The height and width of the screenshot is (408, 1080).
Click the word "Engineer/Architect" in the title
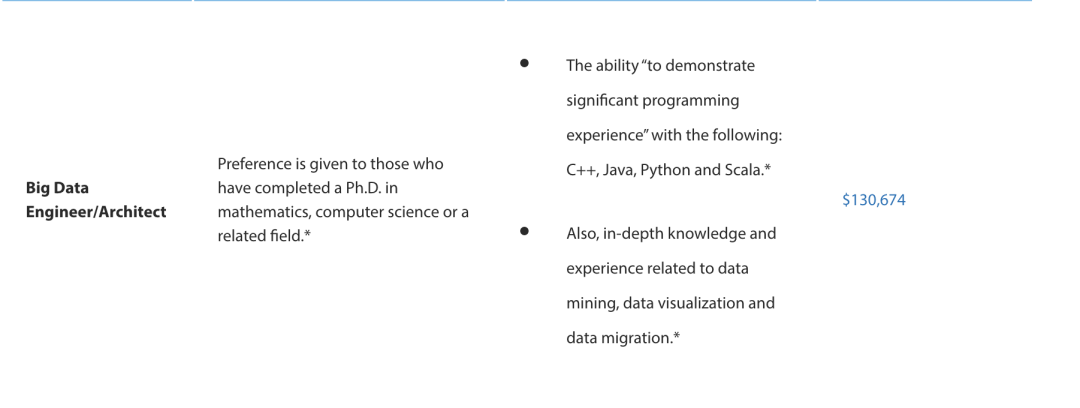tap(96, 212)
